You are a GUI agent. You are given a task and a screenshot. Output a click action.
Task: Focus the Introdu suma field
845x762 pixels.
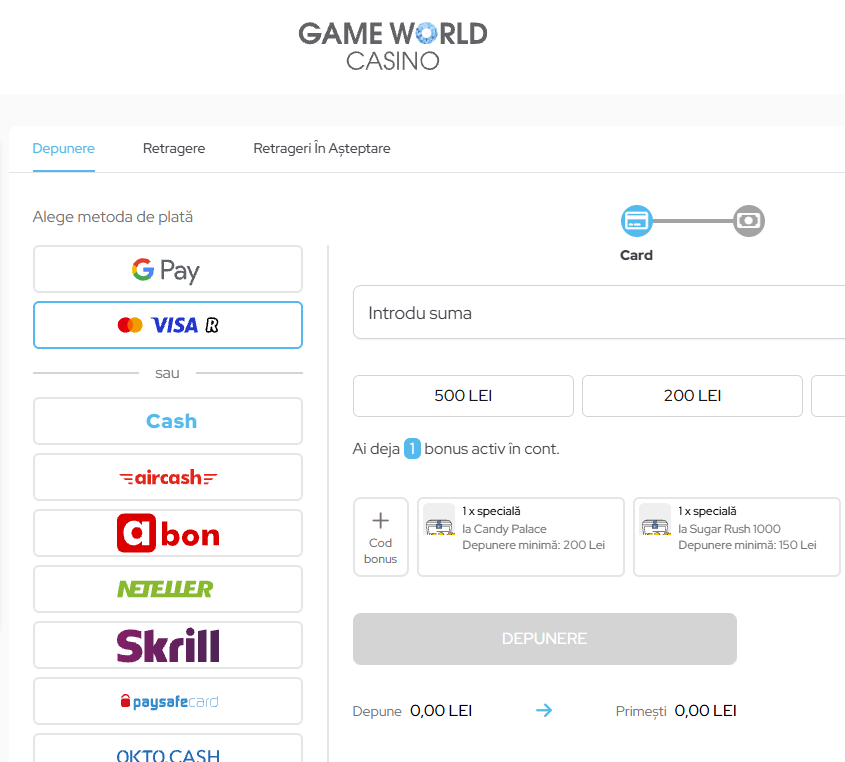tap(599, 313)
